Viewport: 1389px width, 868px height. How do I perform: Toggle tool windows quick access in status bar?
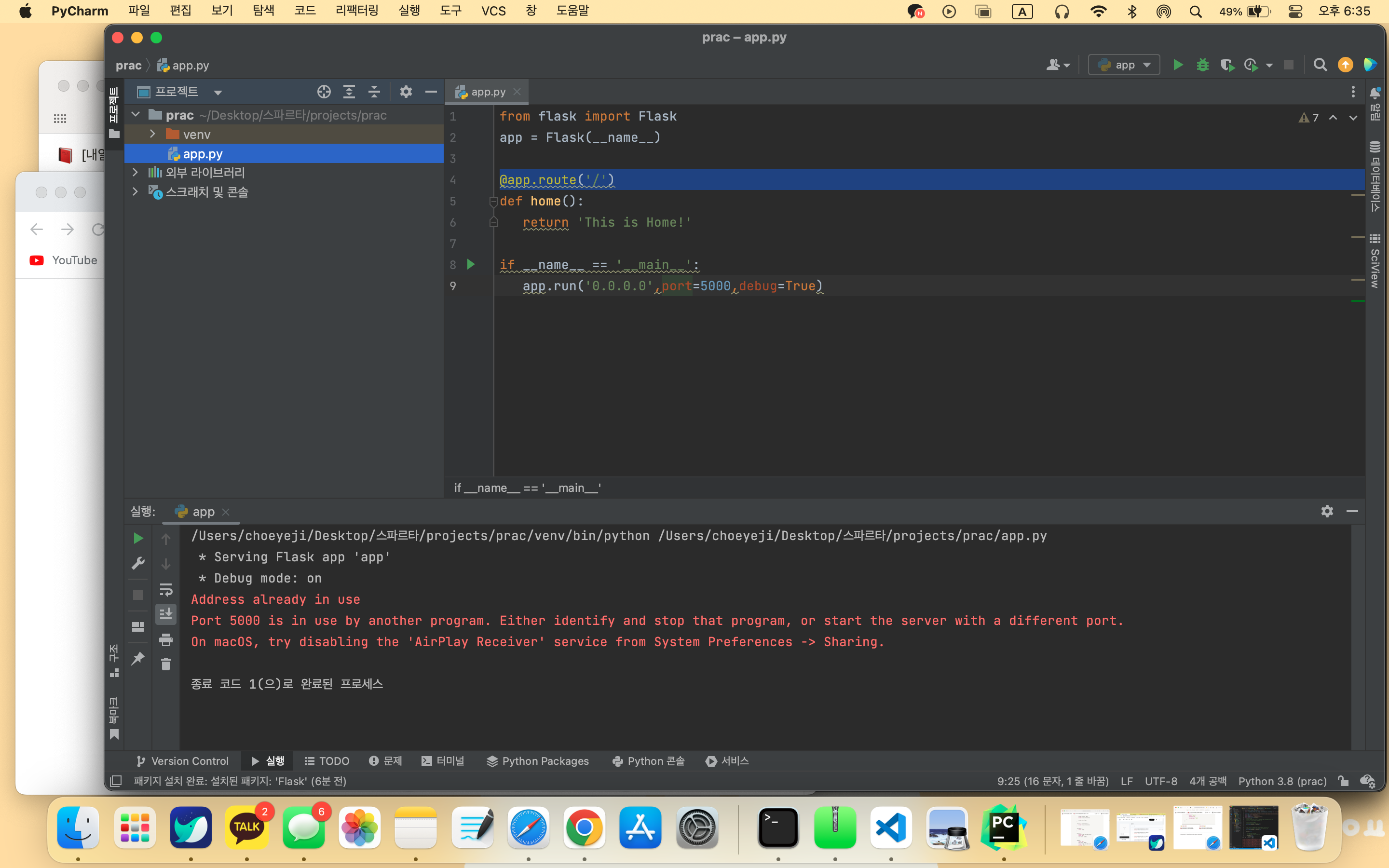click(x=116, y=781)
